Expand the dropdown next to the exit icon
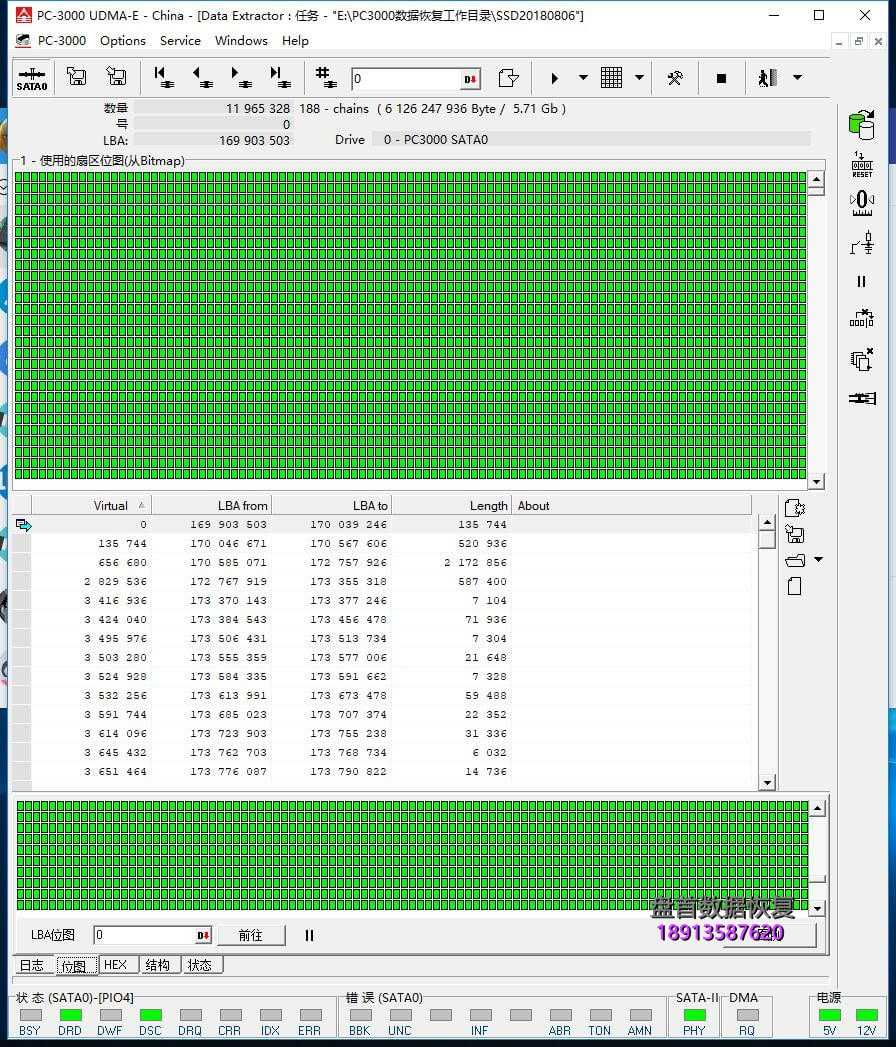896x1047 pixels. 797,78
